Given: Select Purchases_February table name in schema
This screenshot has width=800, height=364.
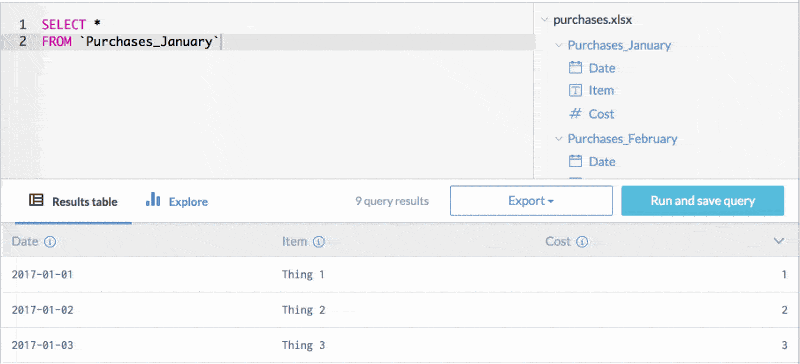Looking at the screenshot, I should [x=622, y=139].
